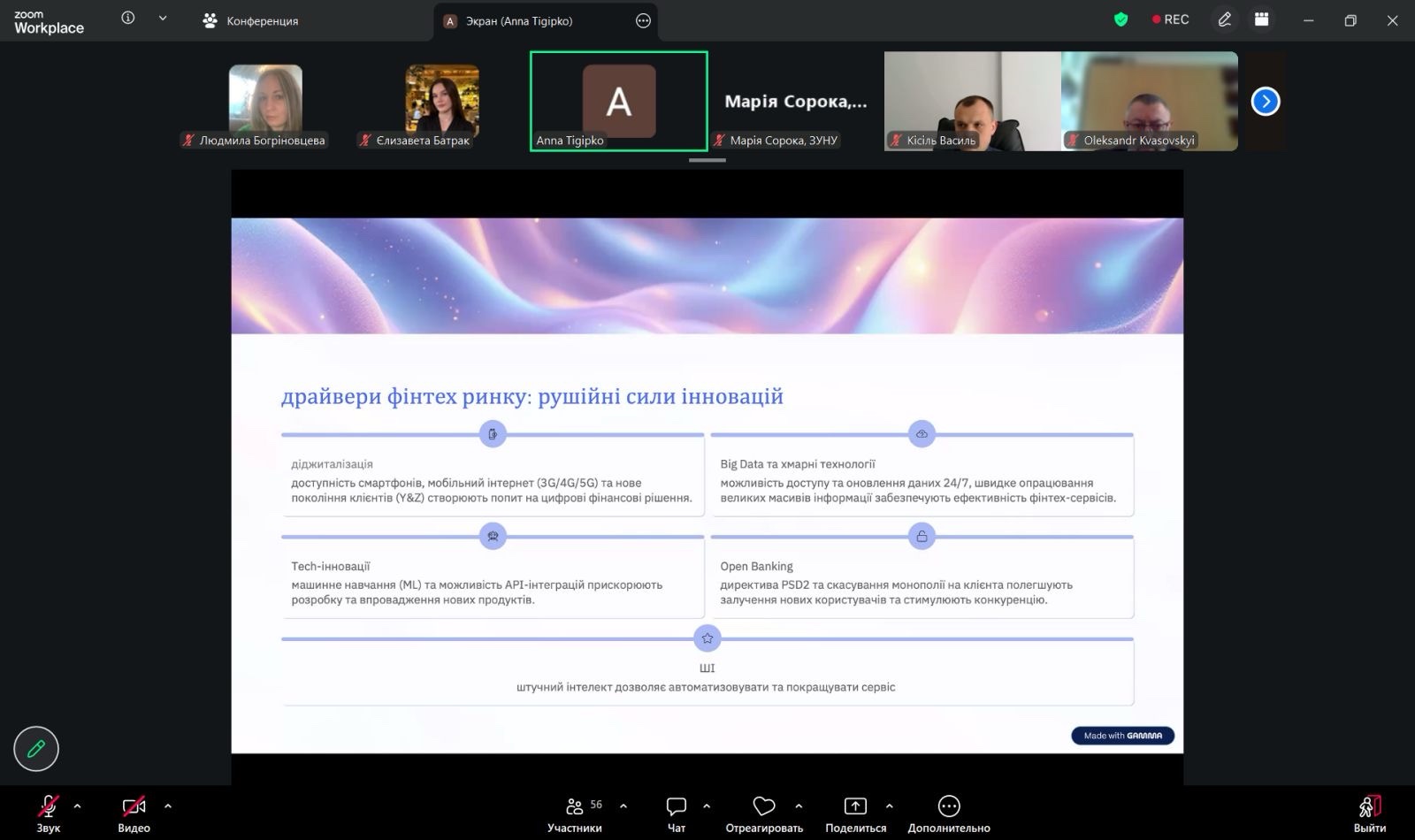Click the gallery strip resize handle
Image resolution: width=1415 pixels, height=840 pixels.
click(x=707, y=160)
